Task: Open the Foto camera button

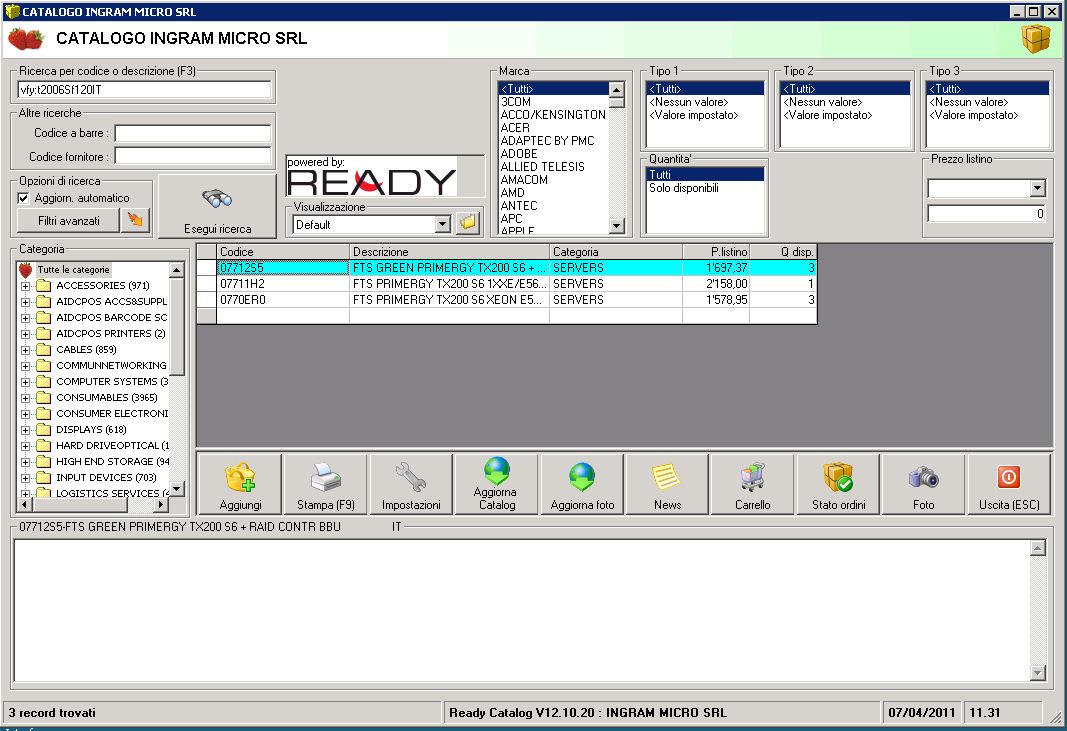Action: pyautogui.click(x=923, y=484)
